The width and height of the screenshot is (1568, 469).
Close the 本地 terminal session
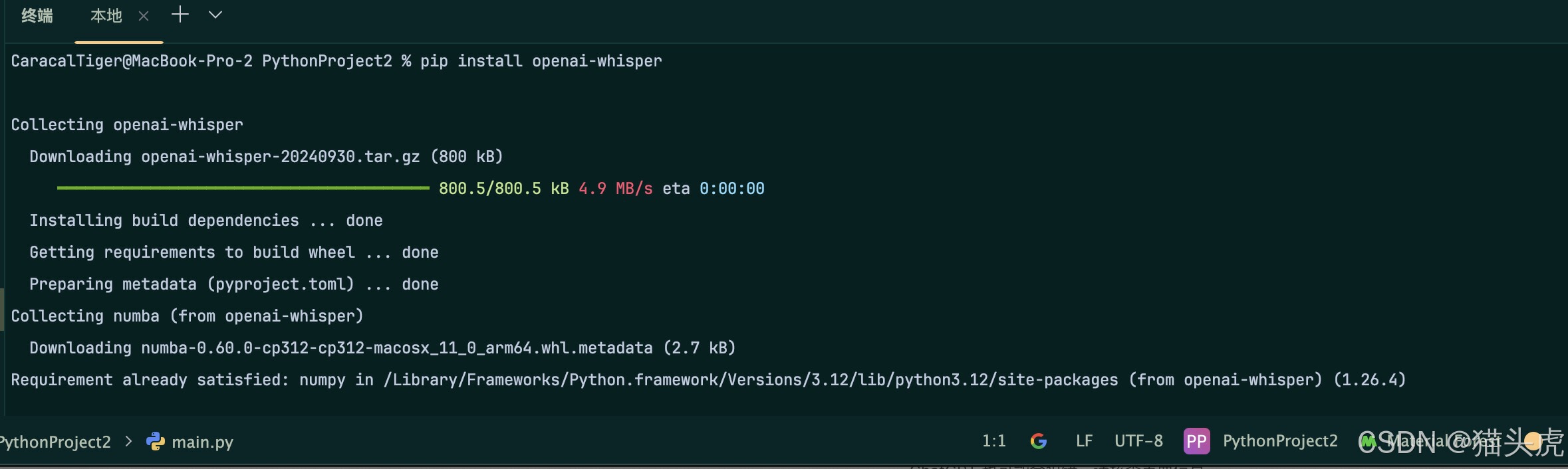[144, 15]
